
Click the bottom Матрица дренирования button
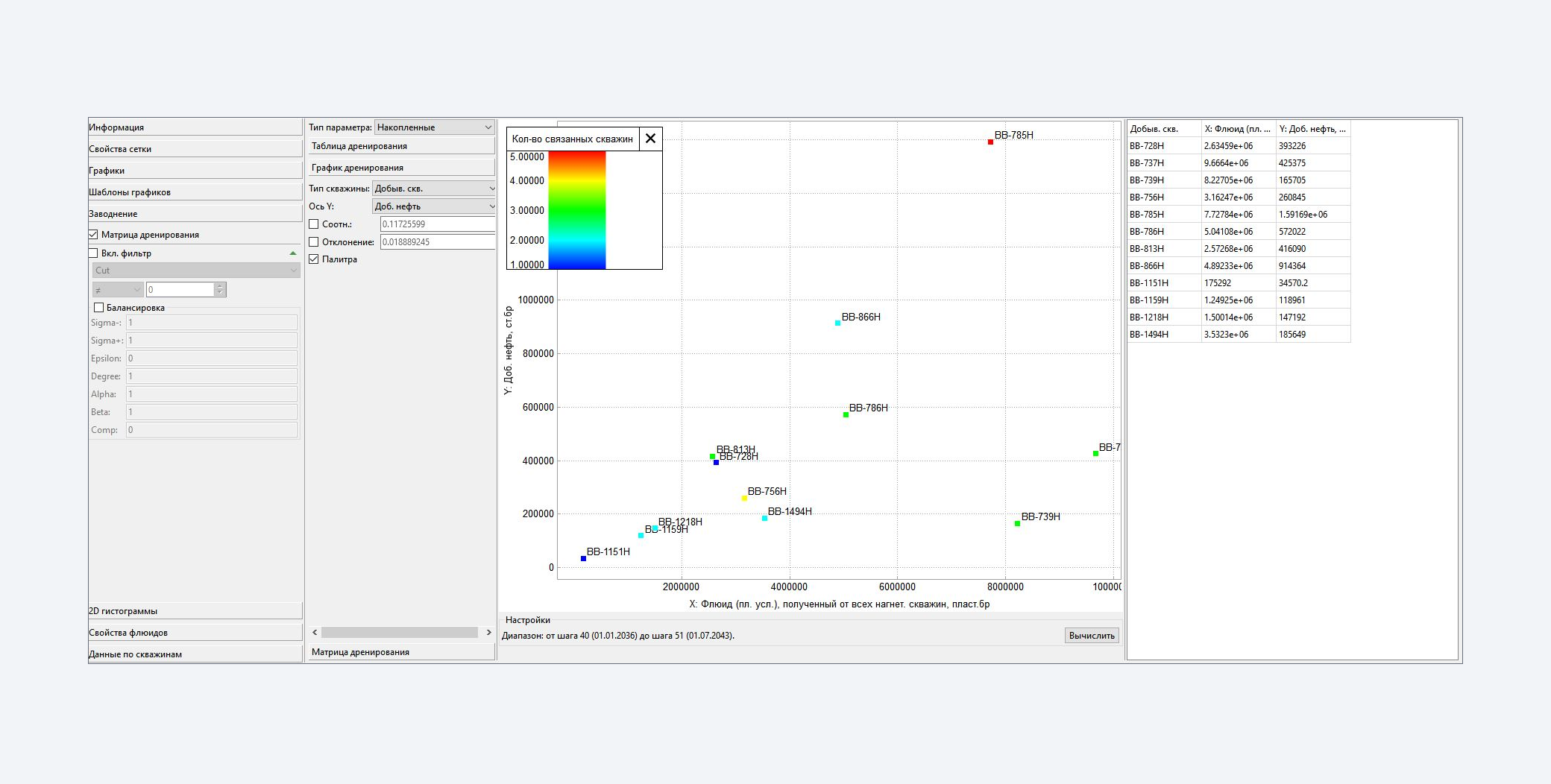401,652
